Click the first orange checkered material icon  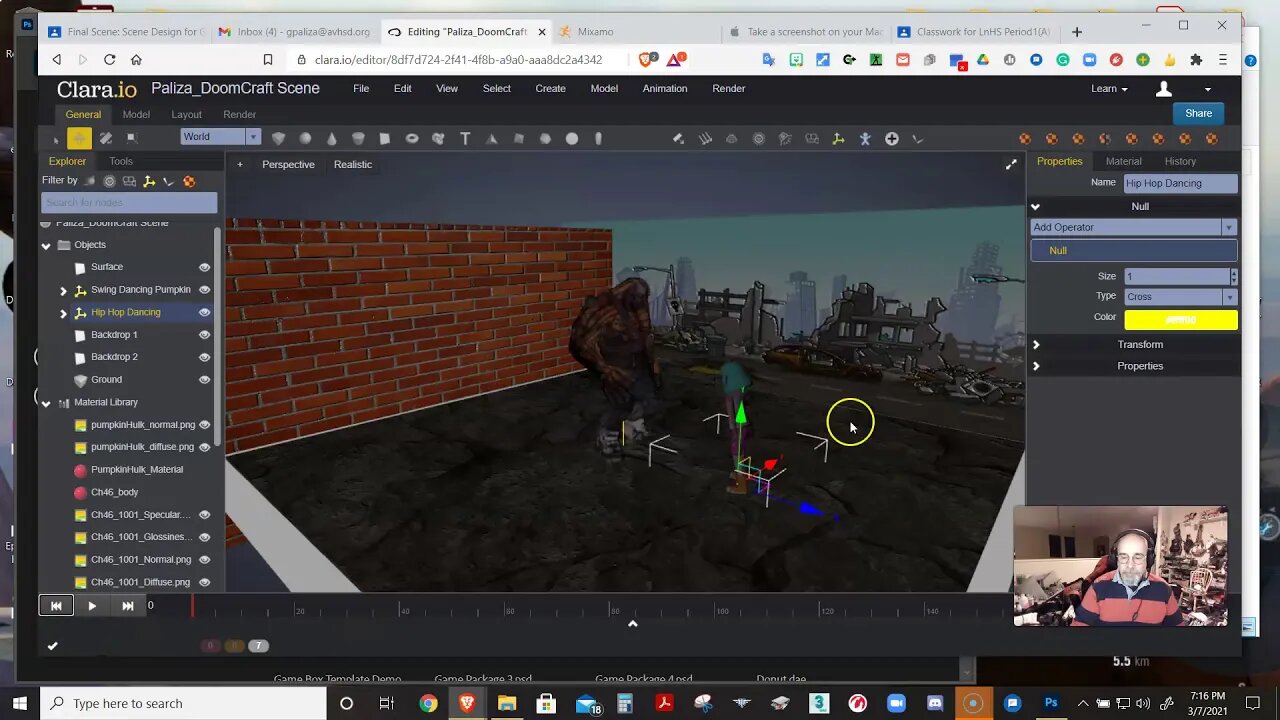[1025, 138]
